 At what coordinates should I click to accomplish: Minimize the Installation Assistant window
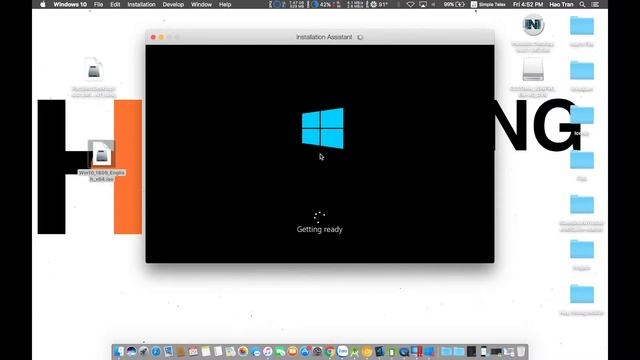click(161, 37)
